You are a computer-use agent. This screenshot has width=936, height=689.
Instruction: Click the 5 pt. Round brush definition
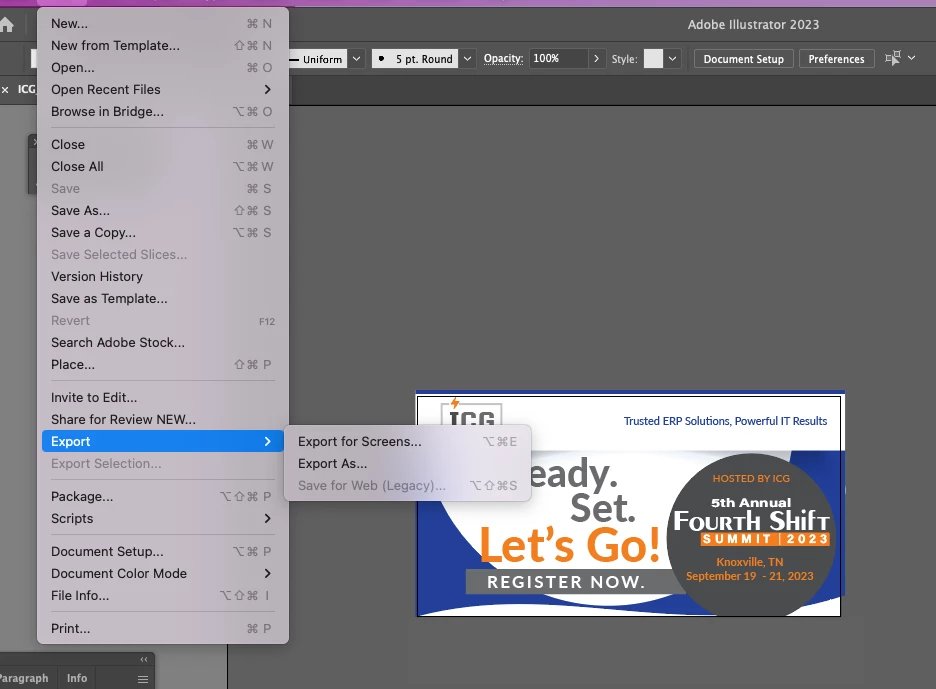[415, 59]
